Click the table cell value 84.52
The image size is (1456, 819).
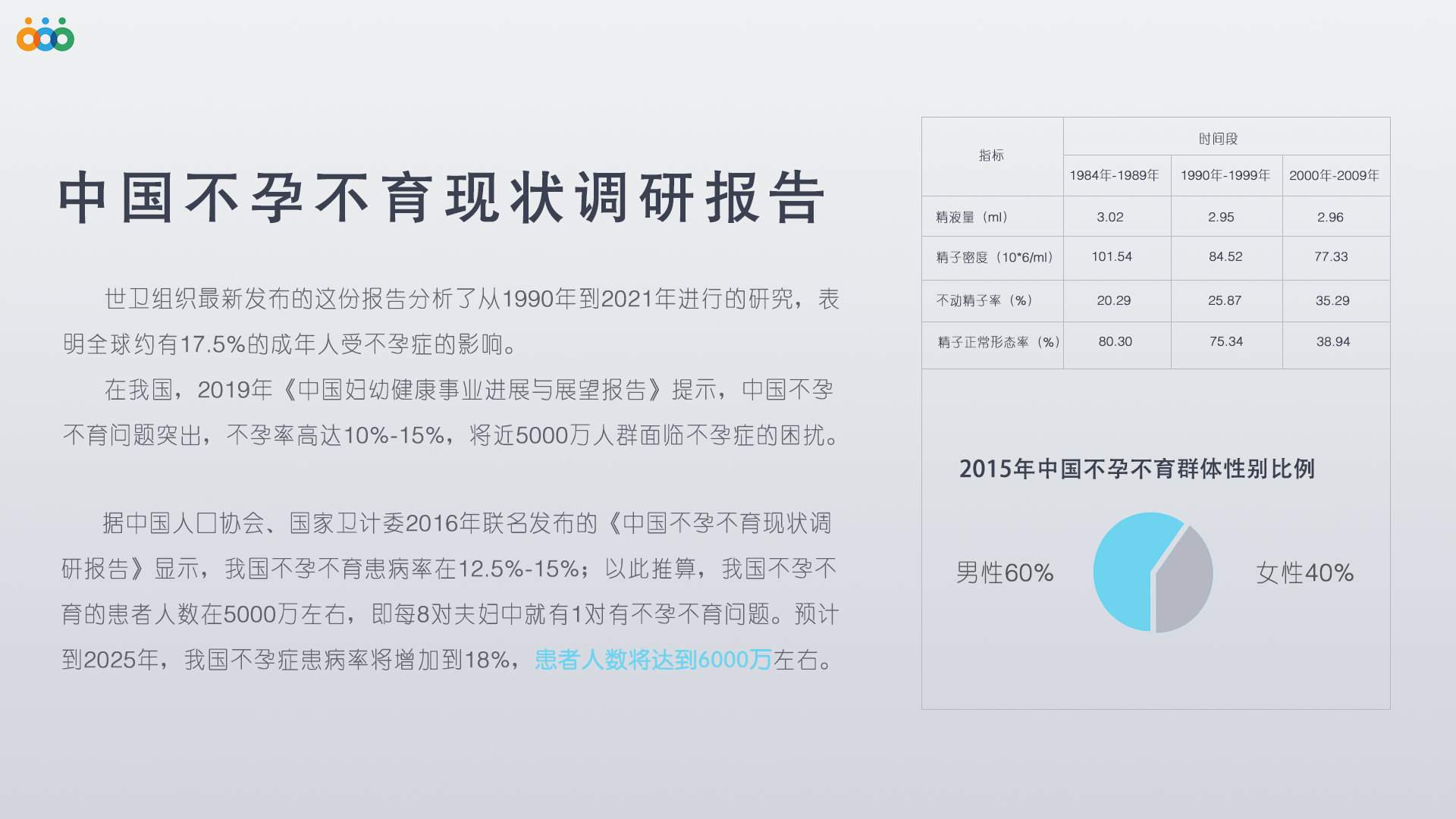coord(1225,256)
